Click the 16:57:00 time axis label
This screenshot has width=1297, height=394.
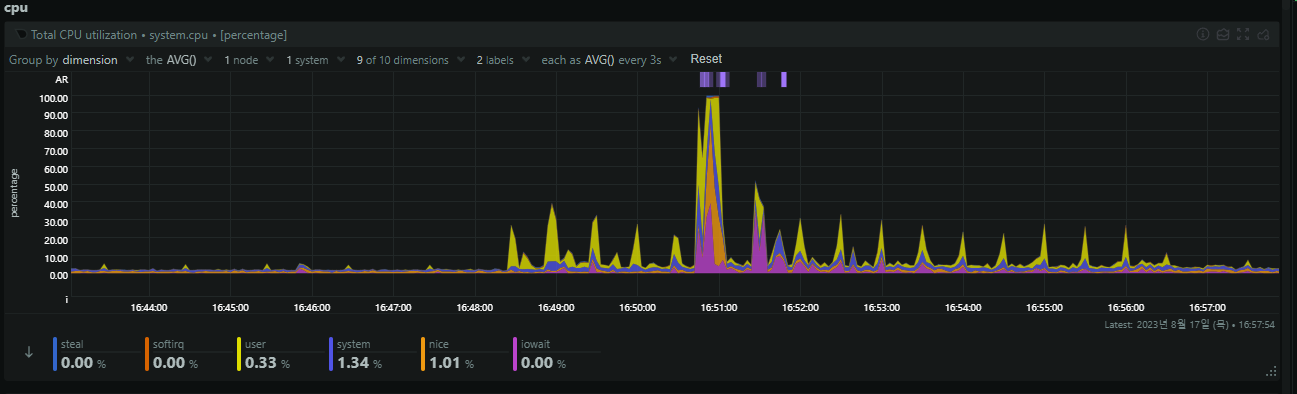(x=1208, y=307)
